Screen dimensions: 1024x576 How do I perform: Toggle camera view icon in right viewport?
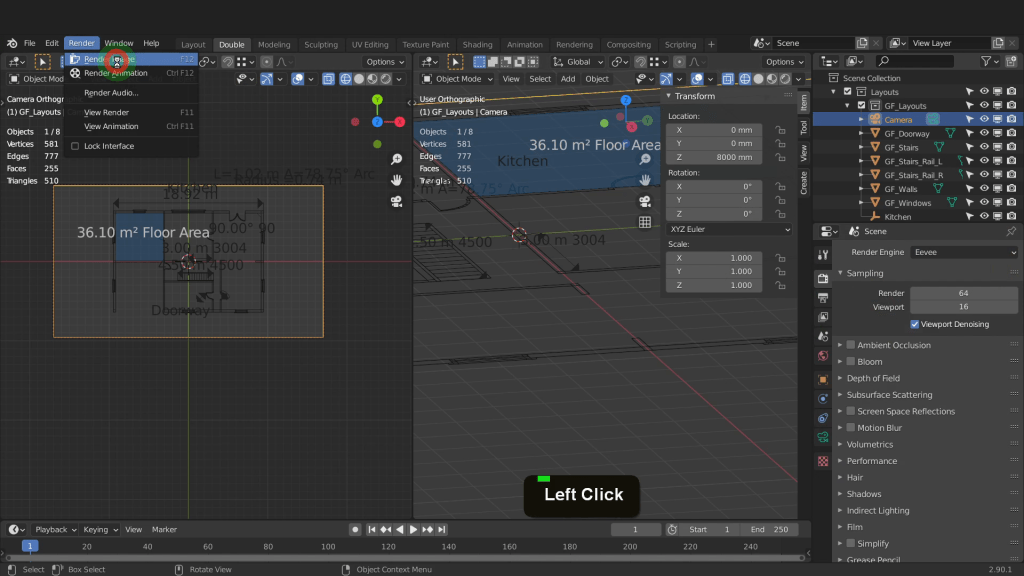[x=645, y=201]
